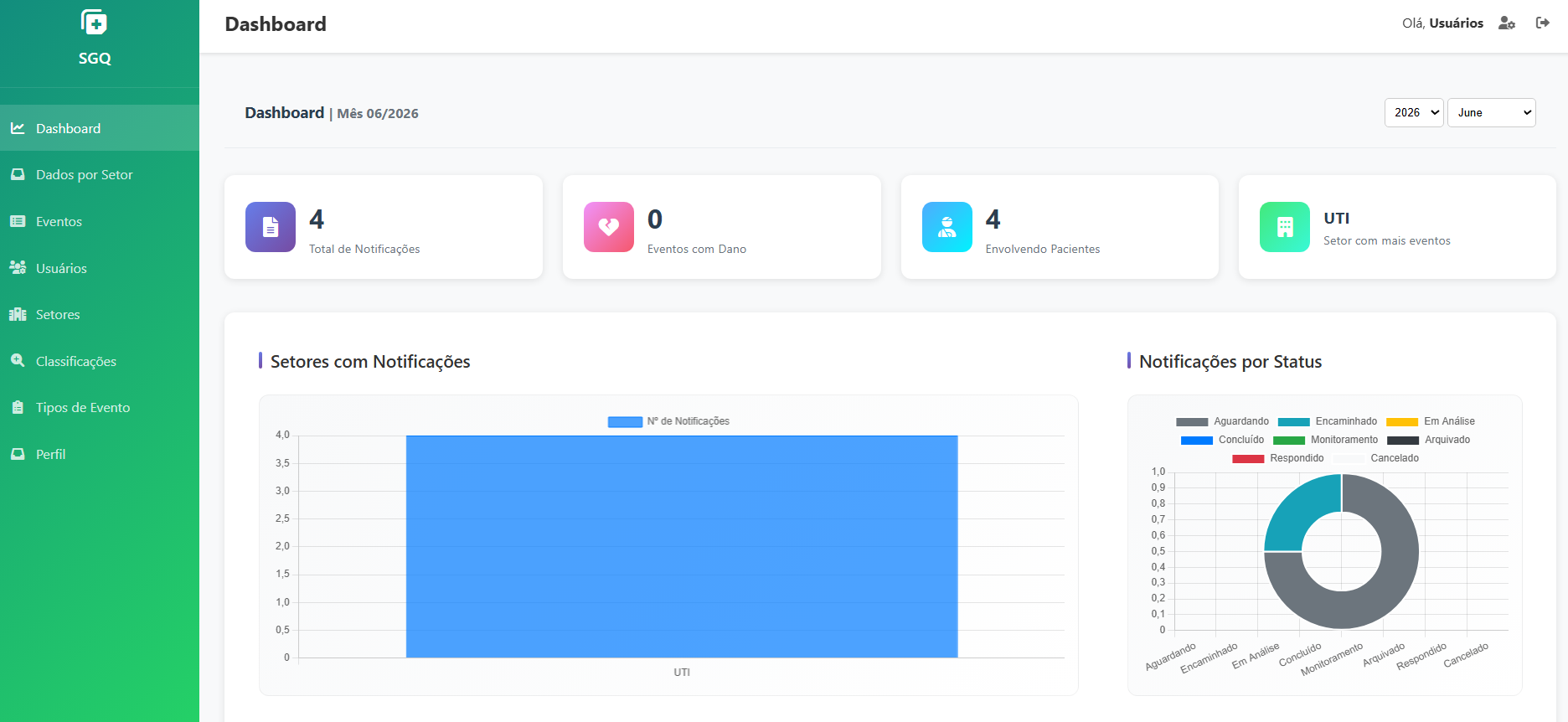Click the Total de Notificações label

point(364,249)
